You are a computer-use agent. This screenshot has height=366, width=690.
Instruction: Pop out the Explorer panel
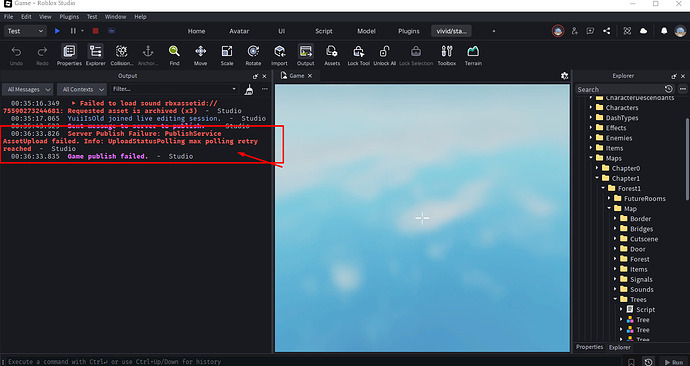[x=674, y=76]
